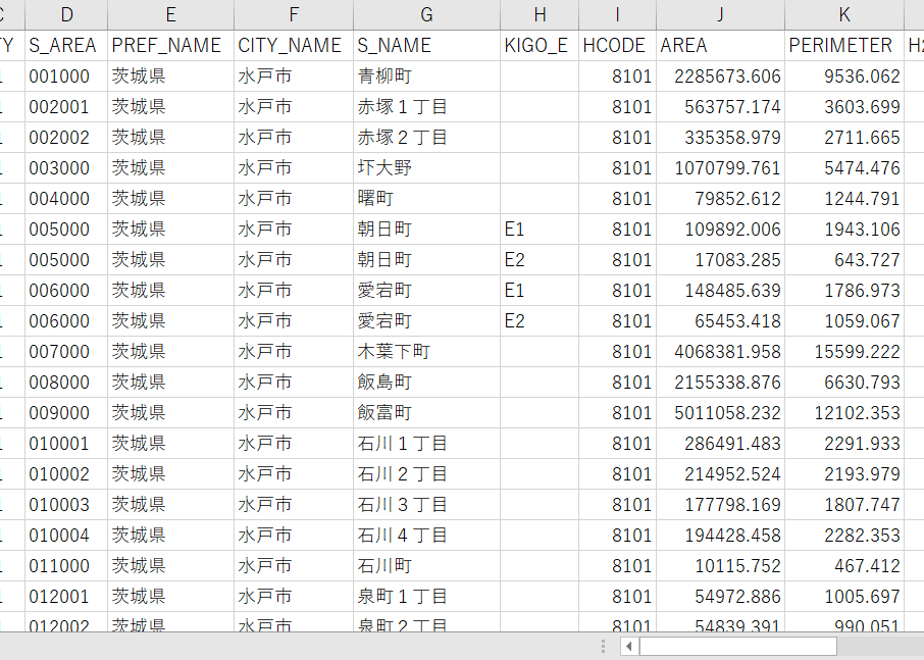The image size is (924, 660).
Task: Select column K header
Action: (x=844, y=15)
